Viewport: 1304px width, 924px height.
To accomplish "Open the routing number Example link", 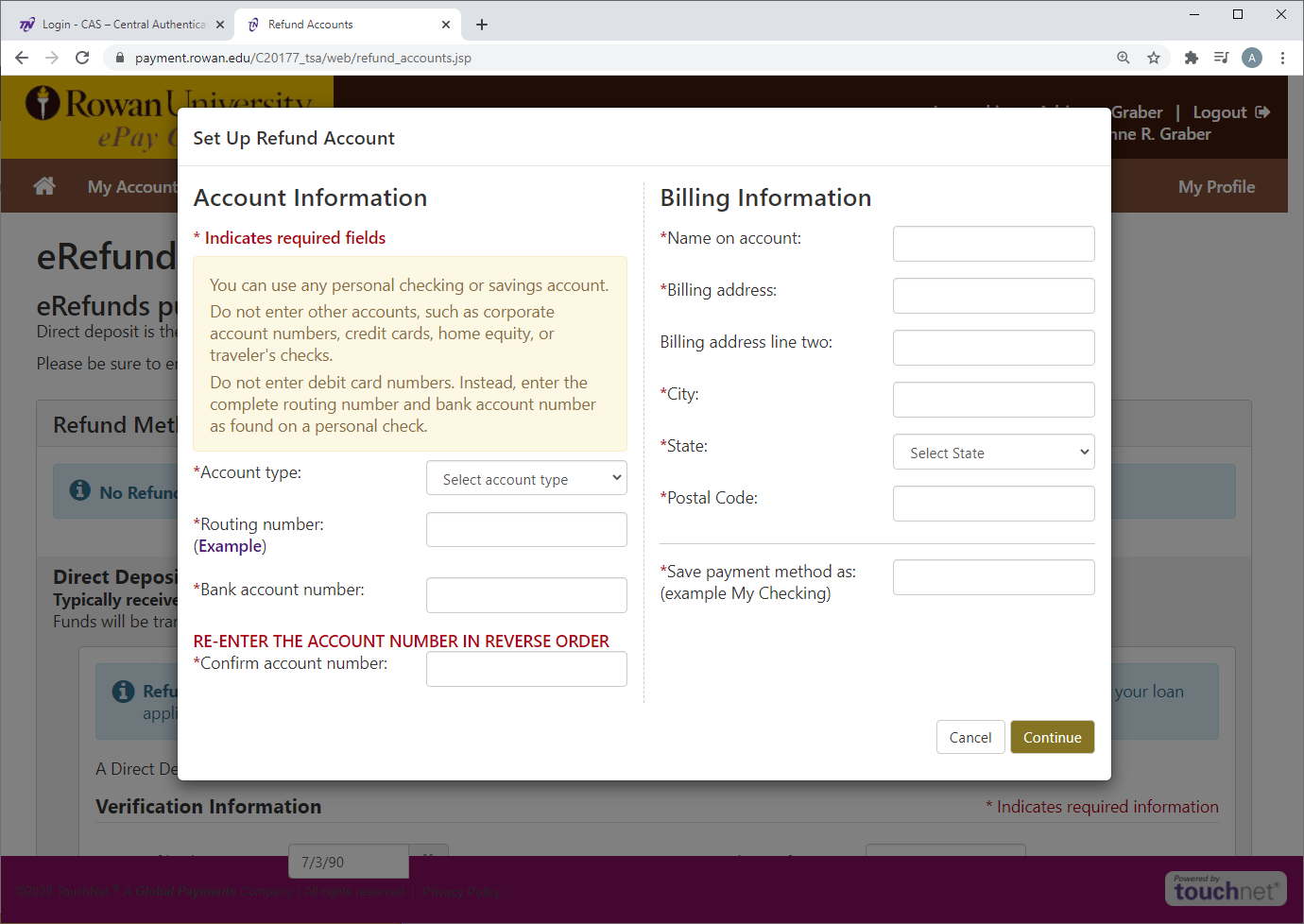I will [x=231, y=546].
